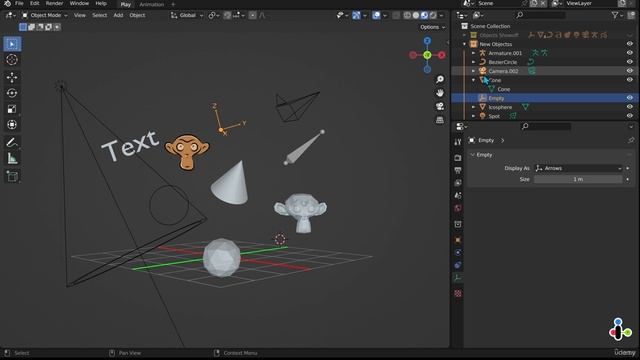The image size is (640, 360).
Task: Toggle snapping magnet in header
Action: tap(227, 16)
